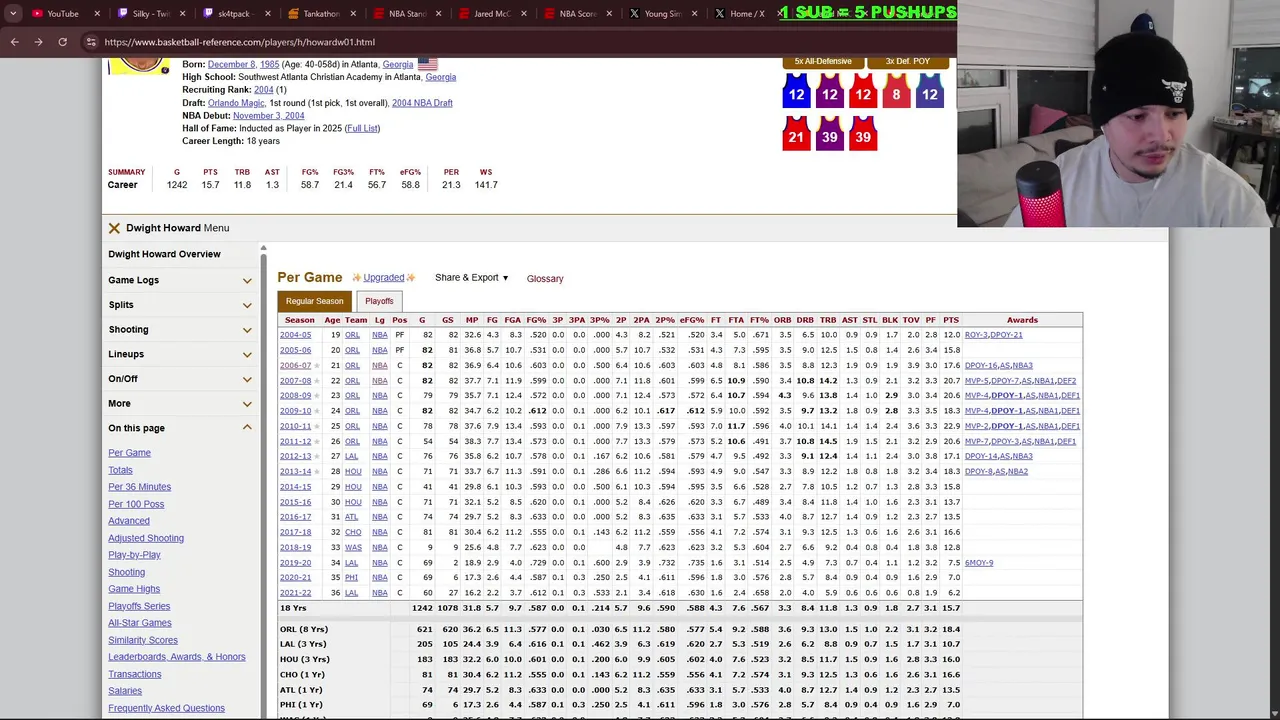Viewport: 1280px width, 720px height.
Task: Click the 6MOY-9 award link
Action: 979,563
